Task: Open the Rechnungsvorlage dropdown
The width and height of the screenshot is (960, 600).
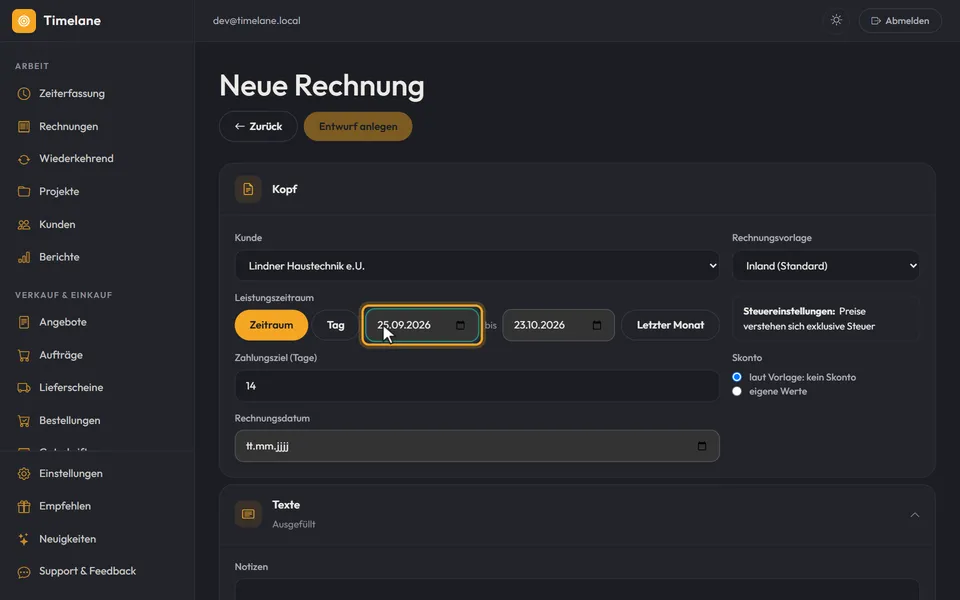Action: (826, 266)
